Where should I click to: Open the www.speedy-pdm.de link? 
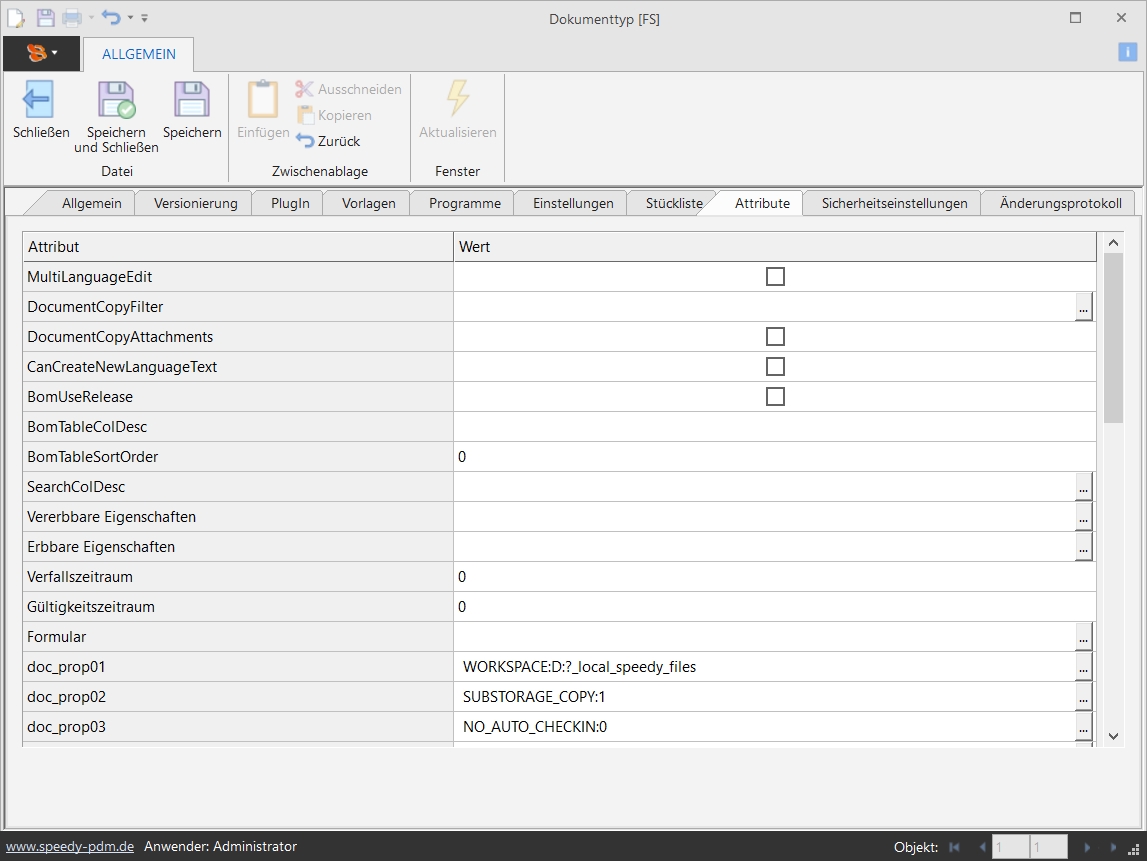70,846
